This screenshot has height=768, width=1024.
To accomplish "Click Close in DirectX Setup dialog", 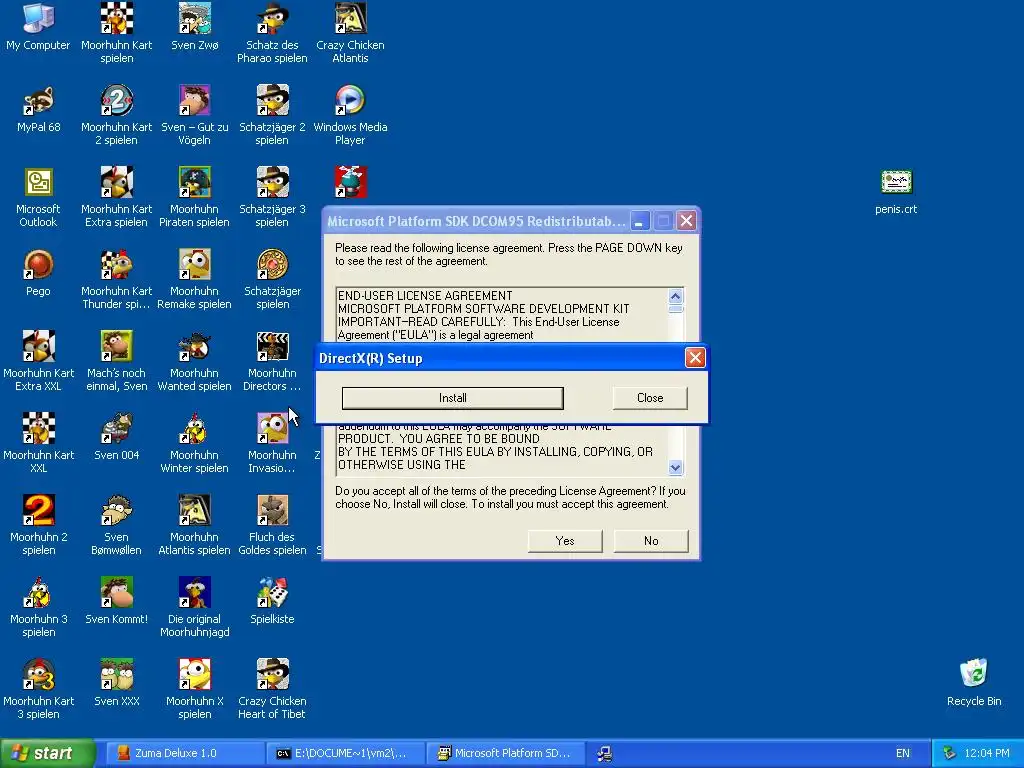I will coord(650,398).
